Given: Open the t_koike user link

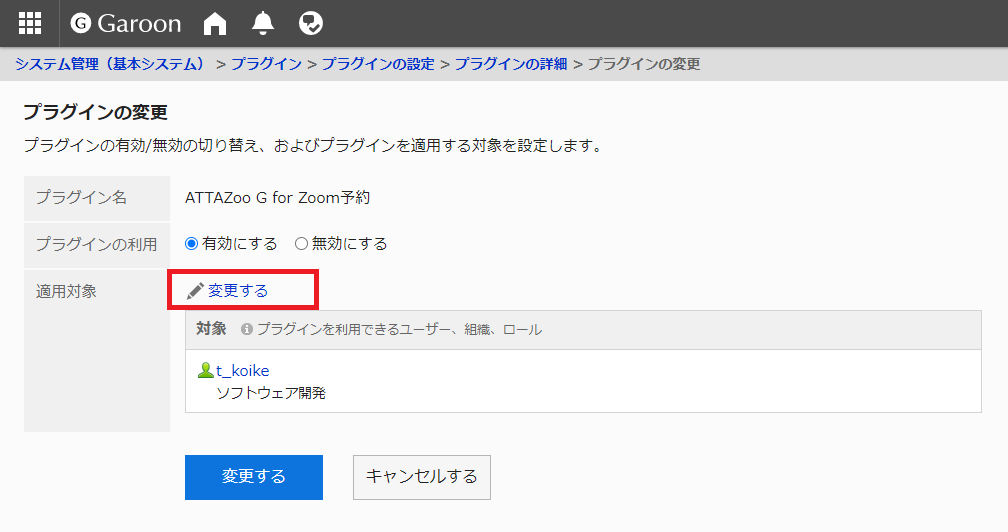Looking at the screenshot, I should [x=243, y=371].
